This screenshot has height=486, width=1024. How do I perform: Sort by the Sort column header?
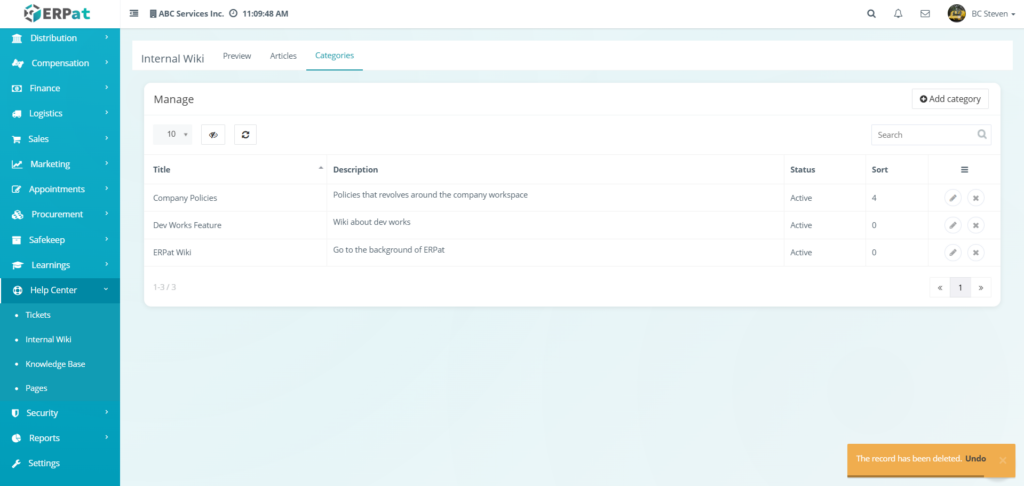pos(897,170)
